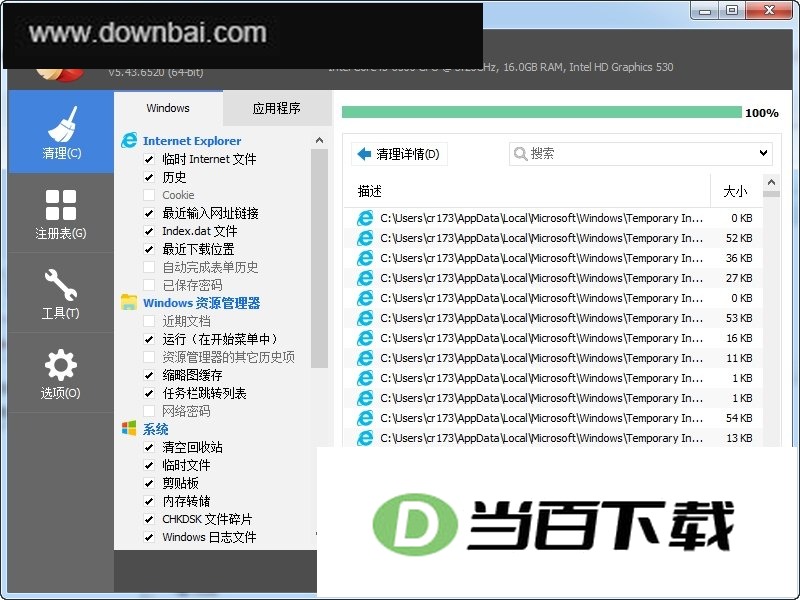Click the 系统 Windows flag icon
This screenshot has width=800, height=600.
[x=129, y=429]
